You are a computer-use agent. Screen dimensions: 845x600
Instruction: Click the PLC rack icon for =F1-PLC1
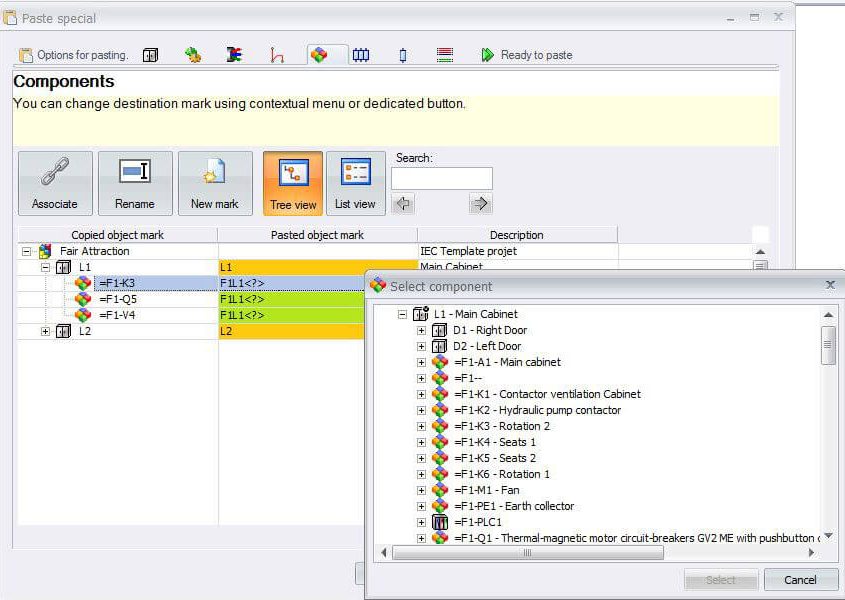point(440,522)
